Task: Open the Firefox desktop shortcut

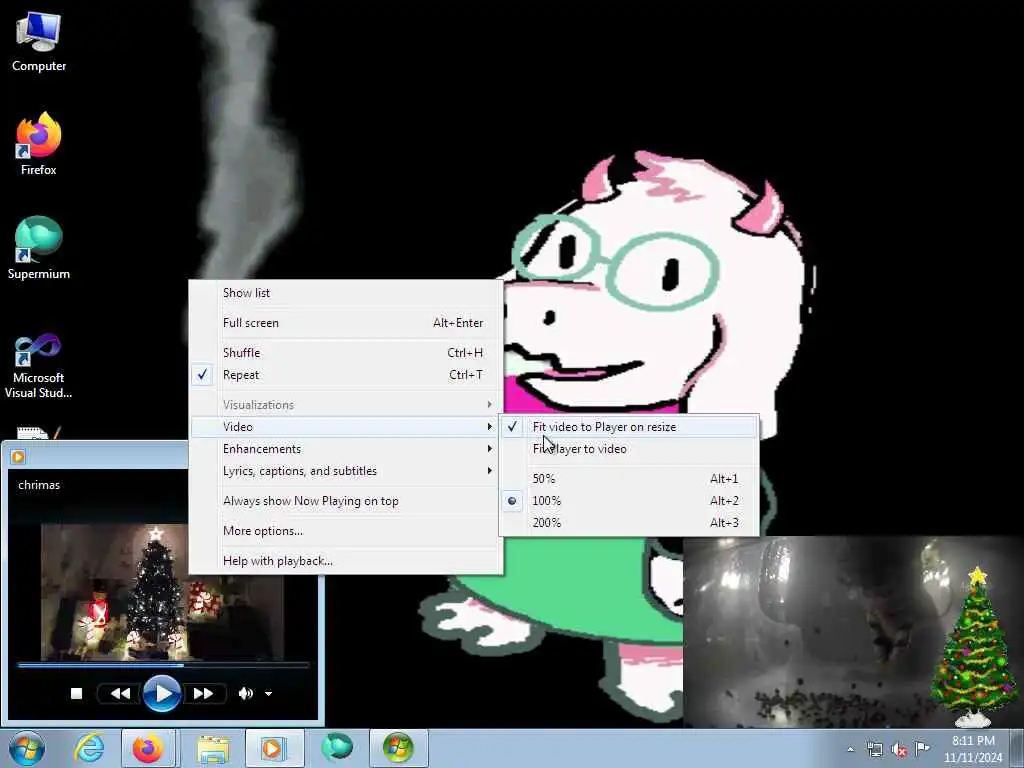Action: click(x=39, y=143)
